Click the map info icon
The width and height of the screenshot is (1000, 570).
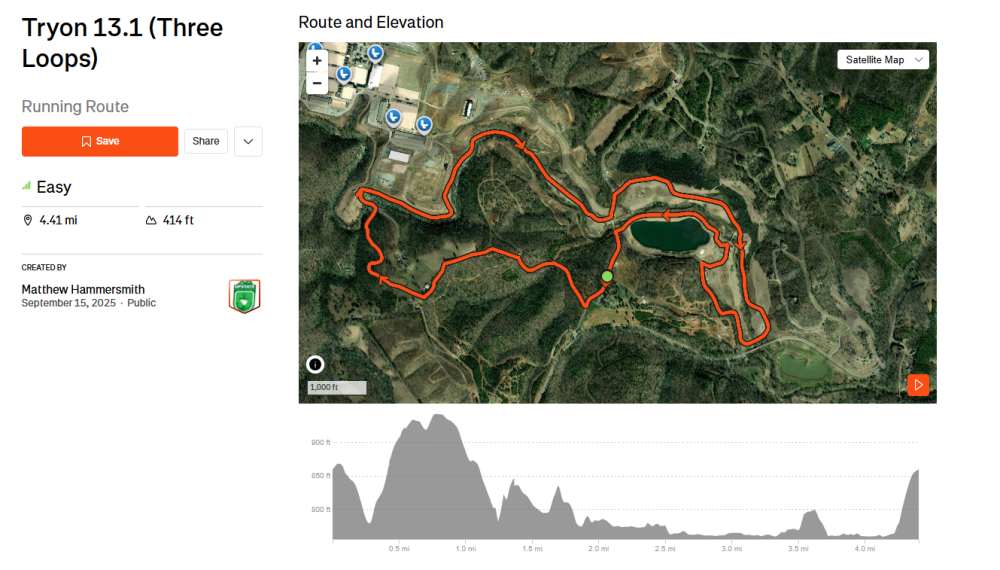click(x=316, y=365)
